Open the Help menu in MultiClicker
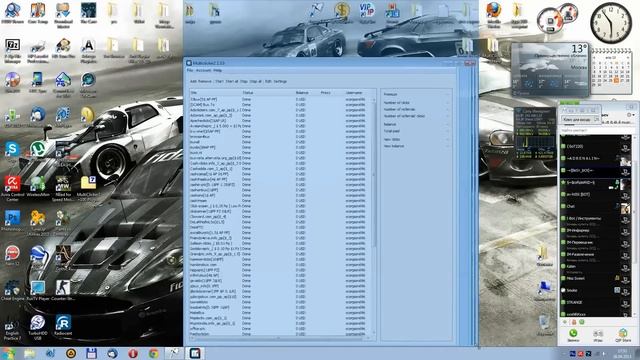Image resolution: width=640 pixels, height=360 pixels. tap(218, 71)
